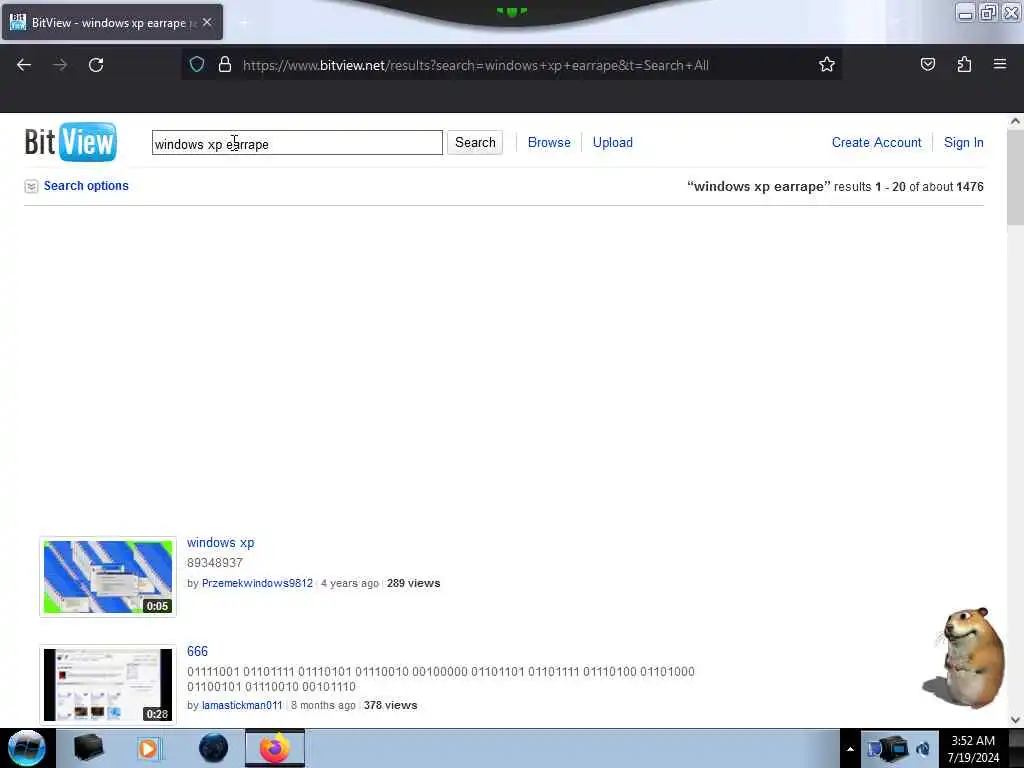
Task: Open the volume tray icon
Action: 923,749
